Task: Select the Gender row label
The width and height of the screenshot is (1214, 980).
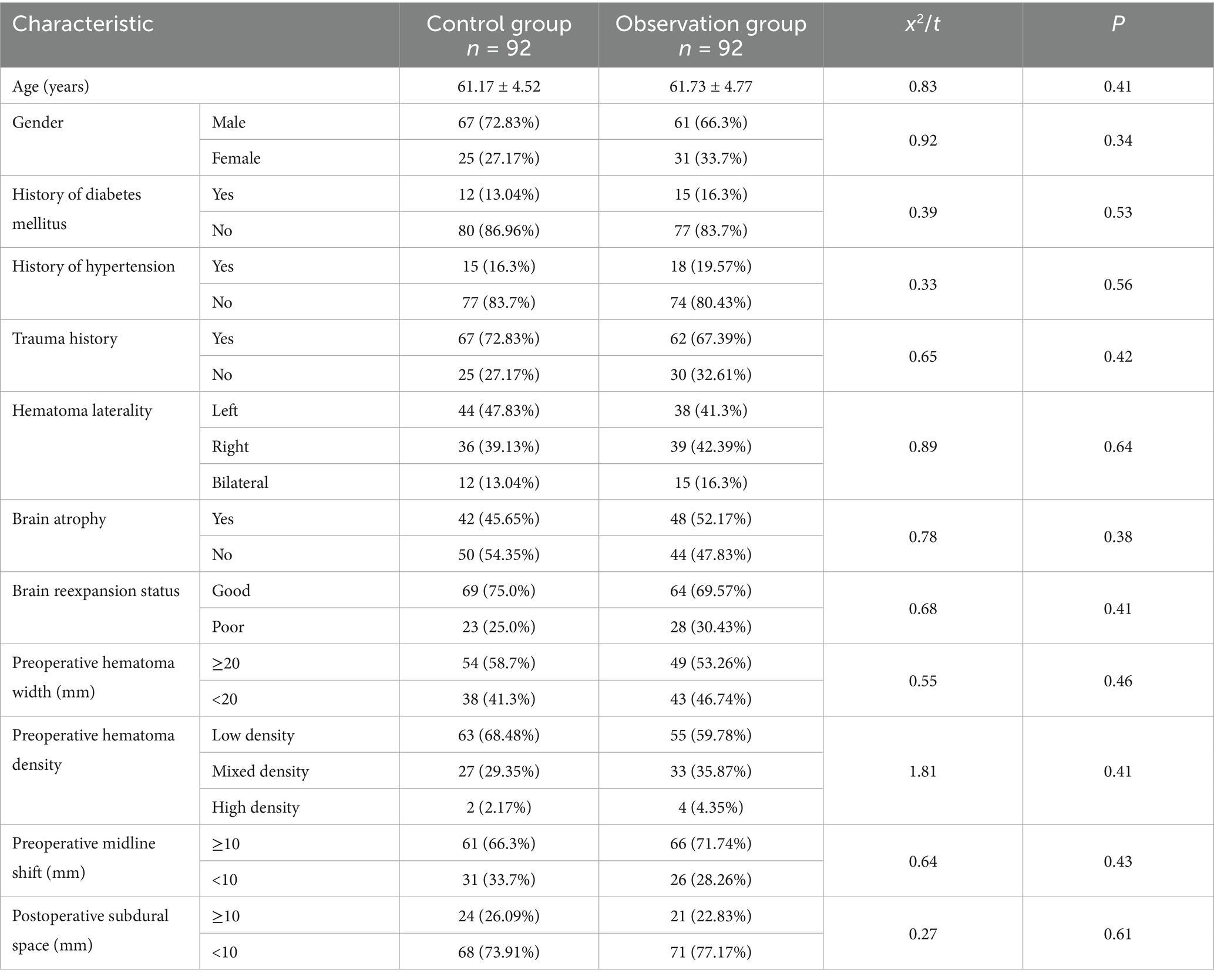Action: coord(38,122)
